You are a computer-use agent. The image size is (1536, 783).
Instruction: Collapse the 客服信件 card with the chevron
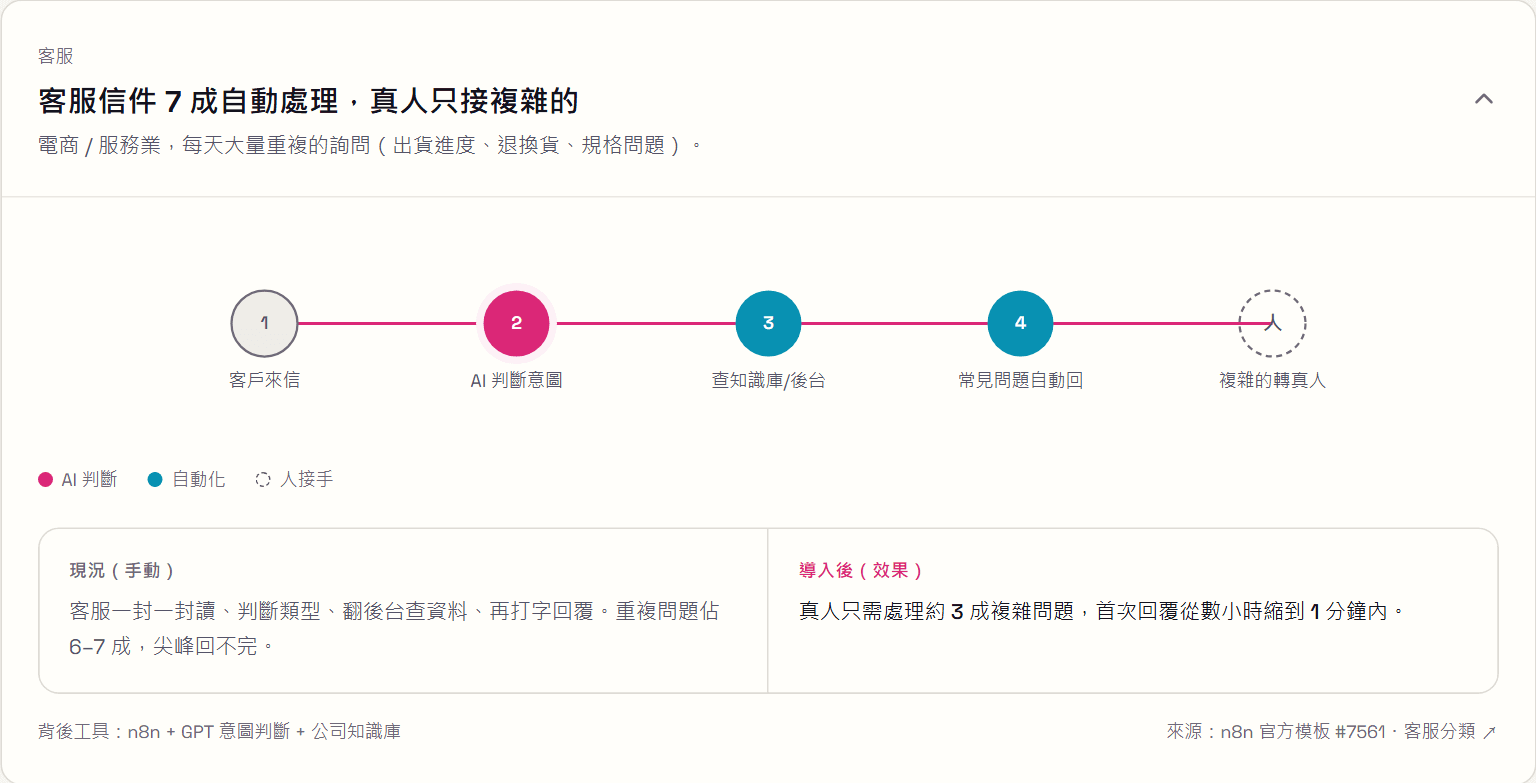pos(1484,99)
